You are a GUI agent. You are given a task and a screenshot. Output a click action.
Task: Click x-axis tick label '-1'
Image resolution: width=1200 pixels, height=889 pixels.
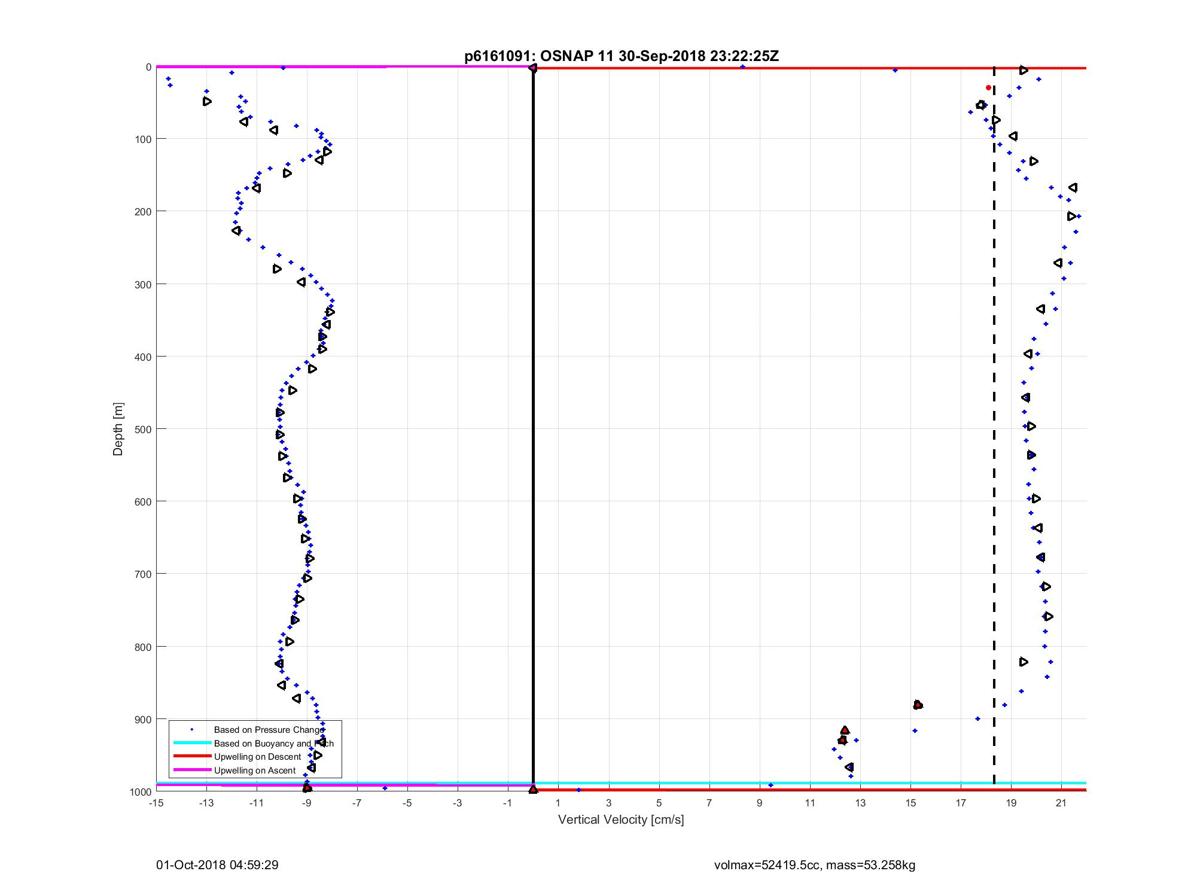pyautogui.click(x=508, y=803)
